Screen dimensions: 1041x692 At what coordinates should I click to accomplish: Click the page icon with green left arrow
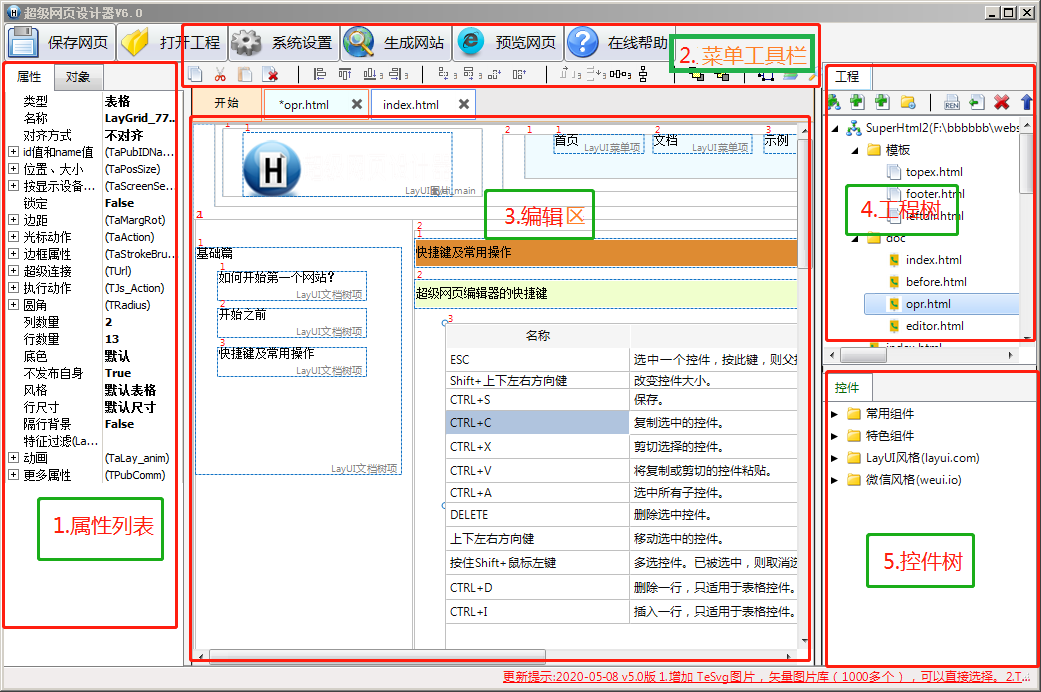977,102
